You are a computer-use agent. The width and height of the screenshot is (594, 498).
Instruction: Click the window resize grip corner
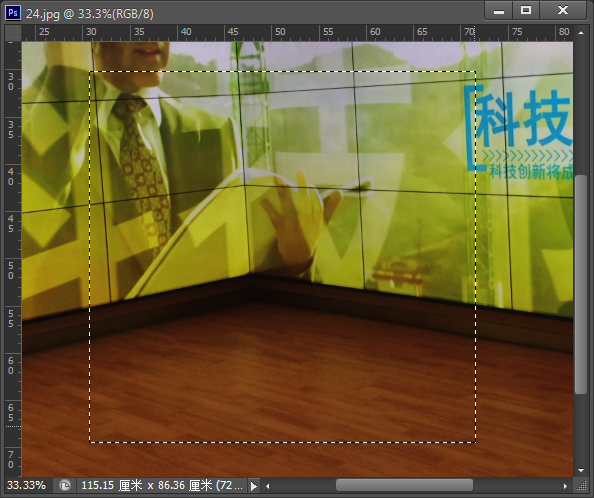pyautogui.click(x=581, y=486)
